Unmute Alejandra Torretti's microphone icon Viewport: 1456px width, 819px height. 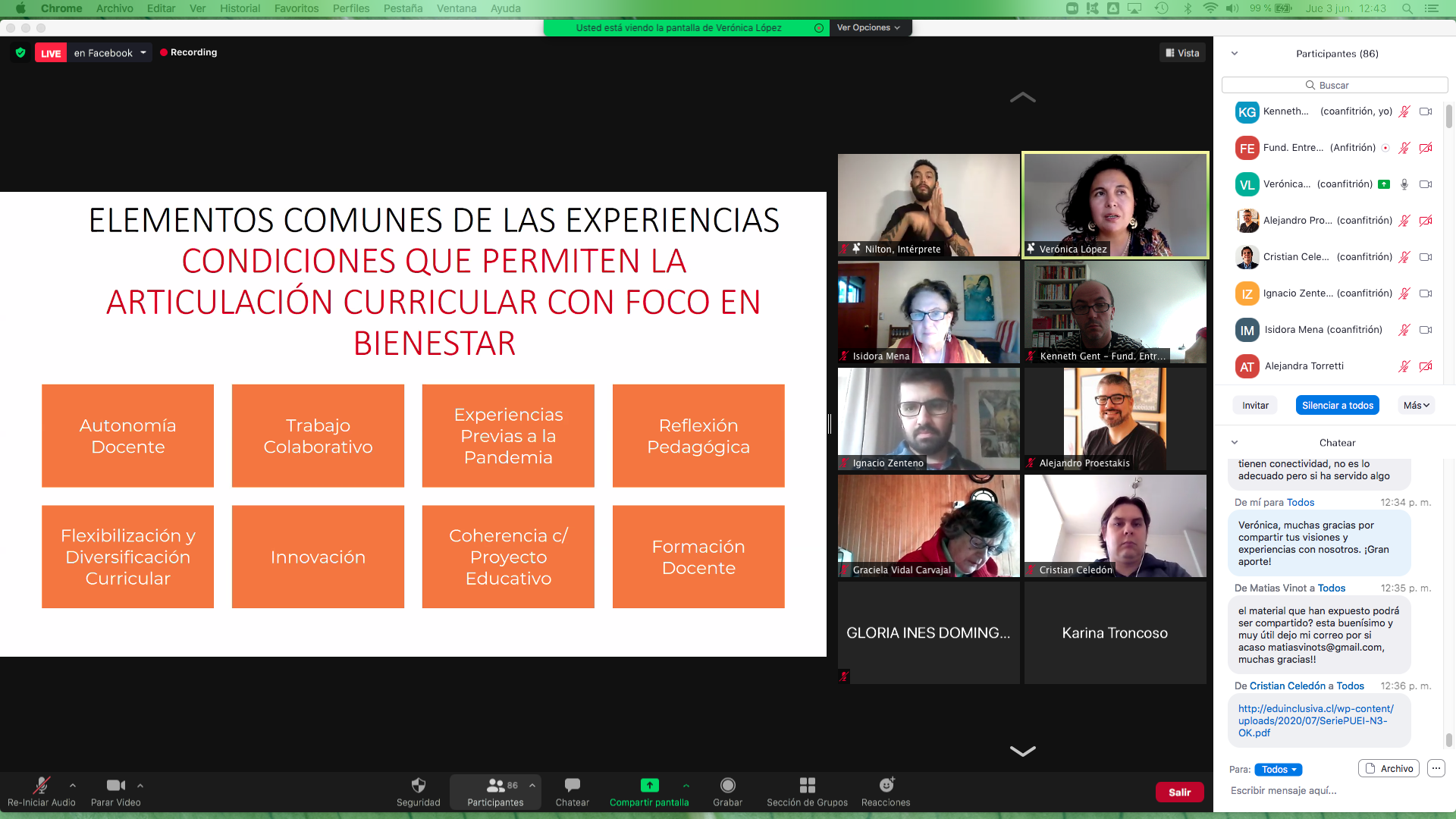pyautogui.click(x=1404, y=366)
